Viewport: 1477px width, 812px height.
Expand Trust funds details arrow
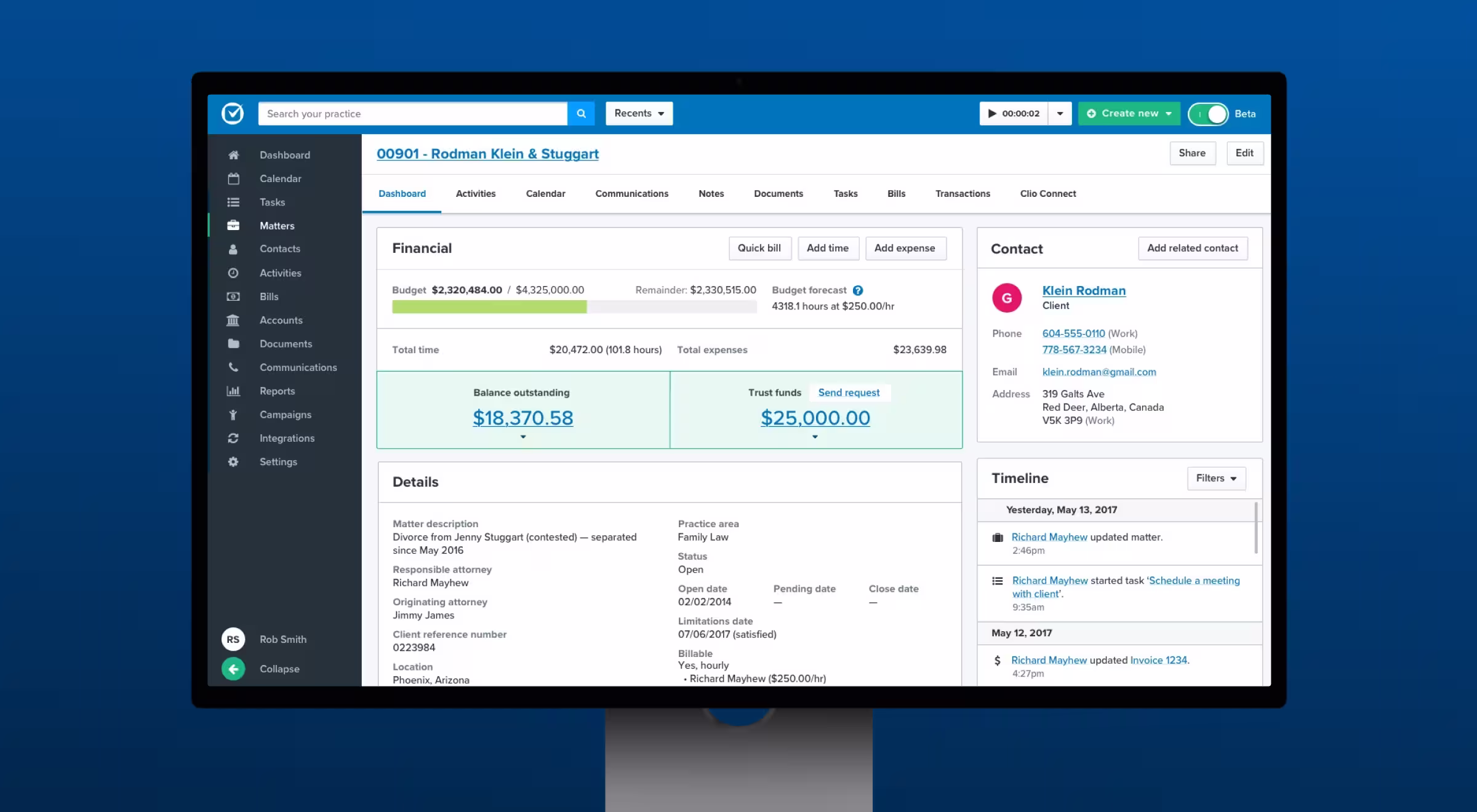(x=815, y=437)
